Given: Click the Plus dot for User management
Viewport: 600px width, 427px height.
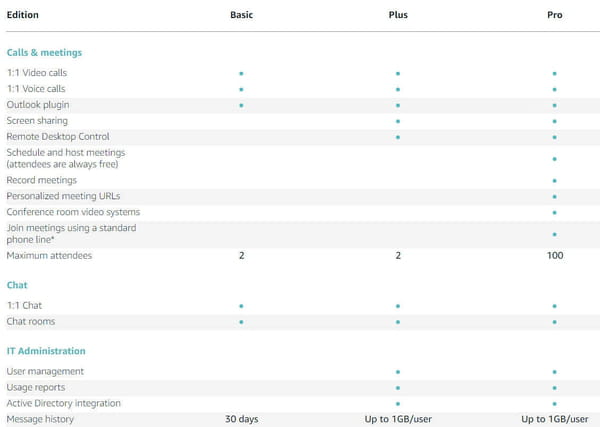Looking at the screenshot, I should [398, 372].
